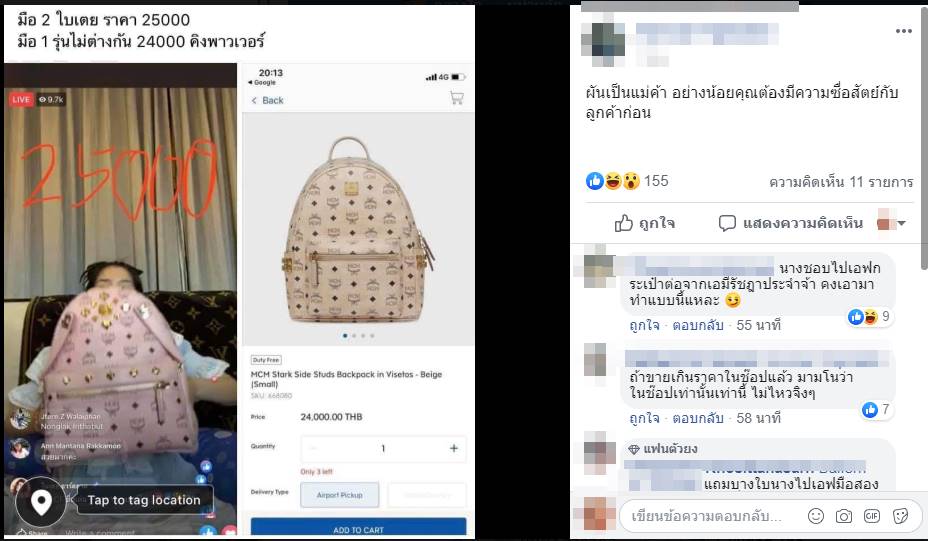928x541 pixels.
Task: Open the emoji picker in reply box
Action: tap(816, 516)
